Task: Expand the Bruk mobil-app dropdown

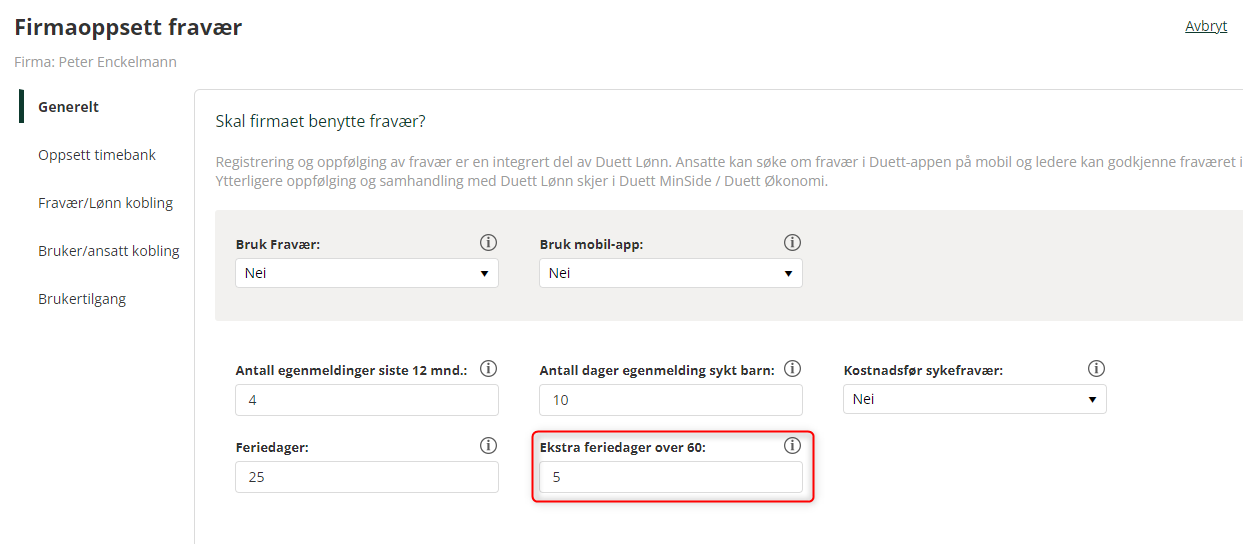Action: (671, 273)
